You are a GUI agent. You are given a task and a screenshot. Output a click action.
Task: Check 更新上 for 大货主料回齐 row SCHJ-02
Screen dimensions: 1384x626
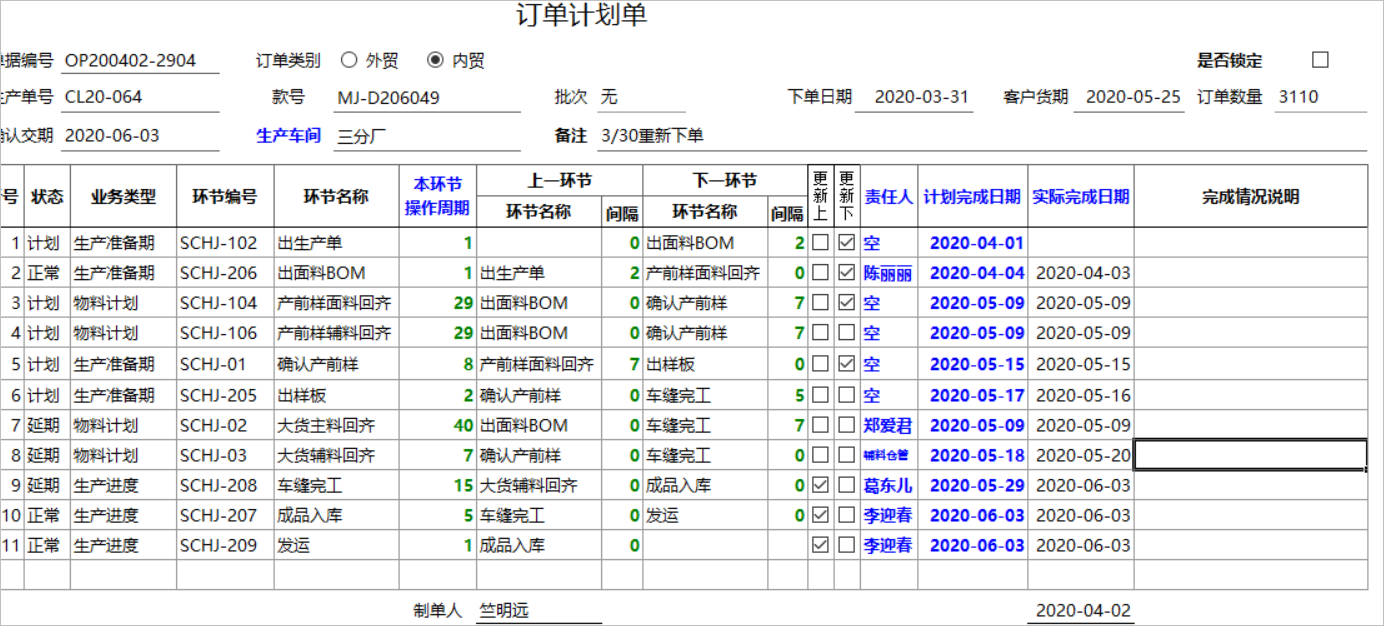[x=821, y=425]
